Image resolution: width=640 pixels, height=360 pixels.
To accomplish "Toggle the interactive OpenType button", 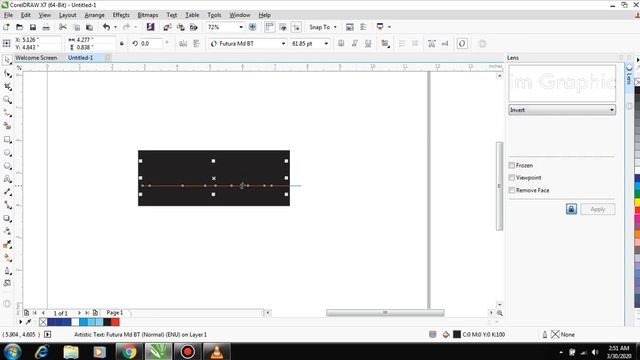I will [462, 44].
